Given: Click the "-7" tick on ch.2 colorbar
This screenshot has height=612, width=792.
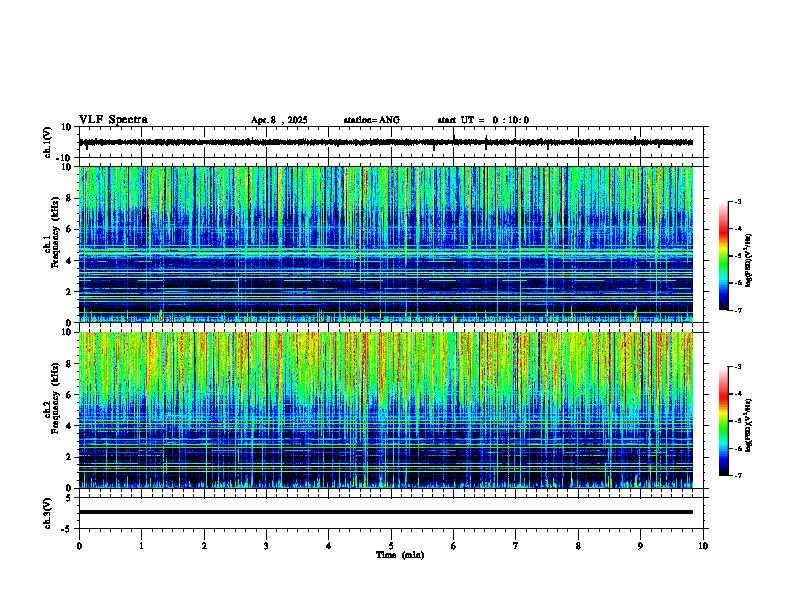Looking at the screenshot, I should coord(737,475).
